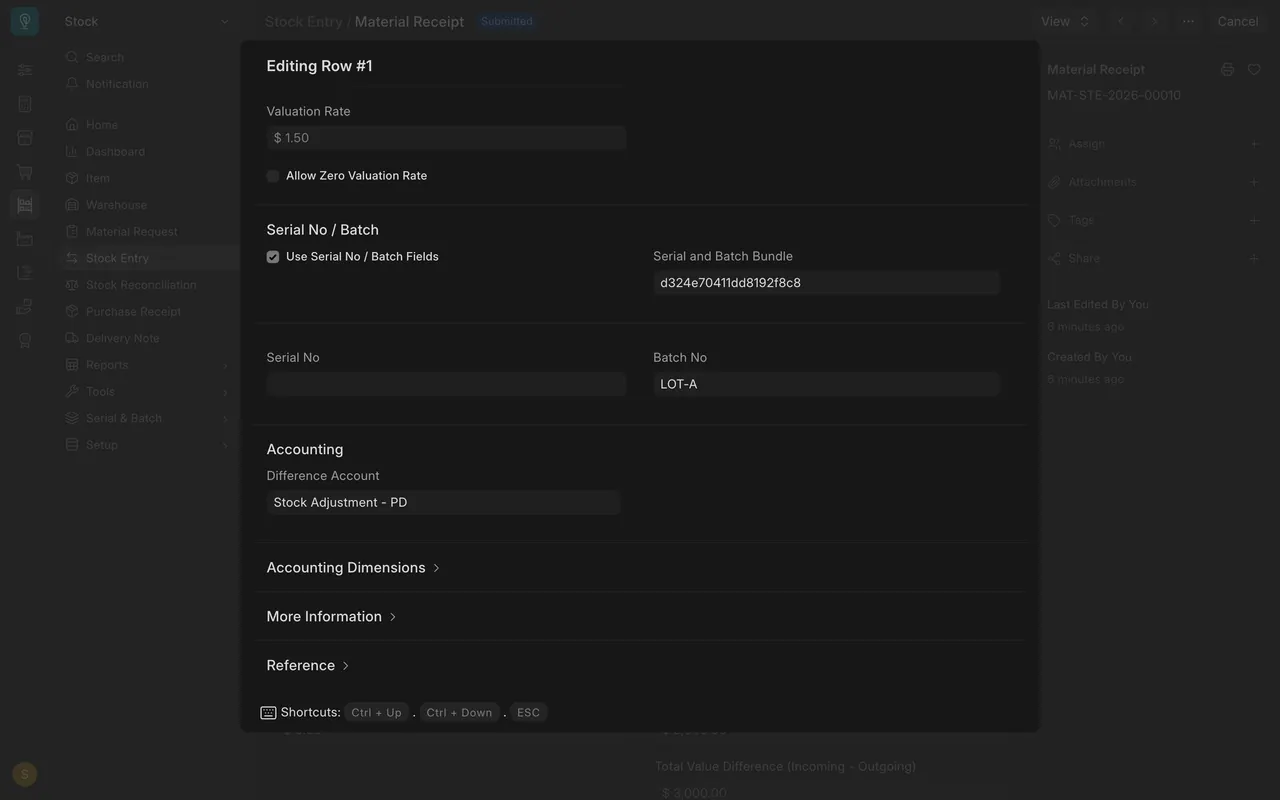This screenshot has width=1280, height=800.
Task: Click the Stock Entry breadcrumb link
Action: (x=304, y=21)
